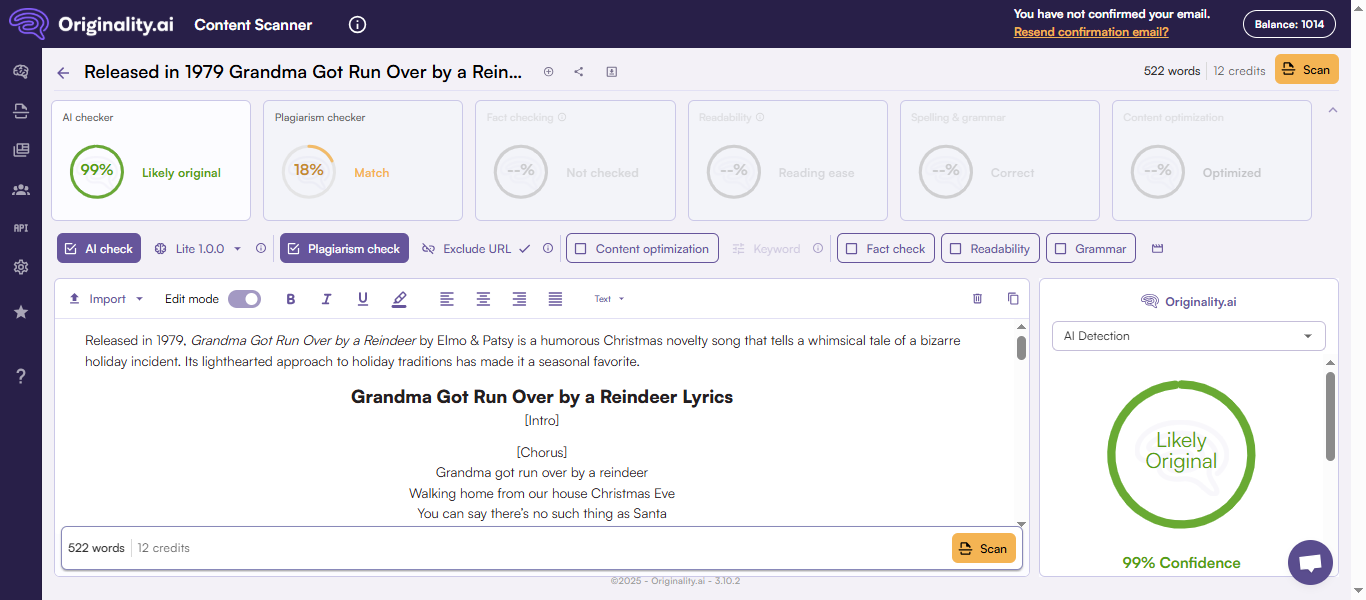Apply bold formatting
Image resolution: width=1366 pixels, height=600 pixels.
(291, 299)
